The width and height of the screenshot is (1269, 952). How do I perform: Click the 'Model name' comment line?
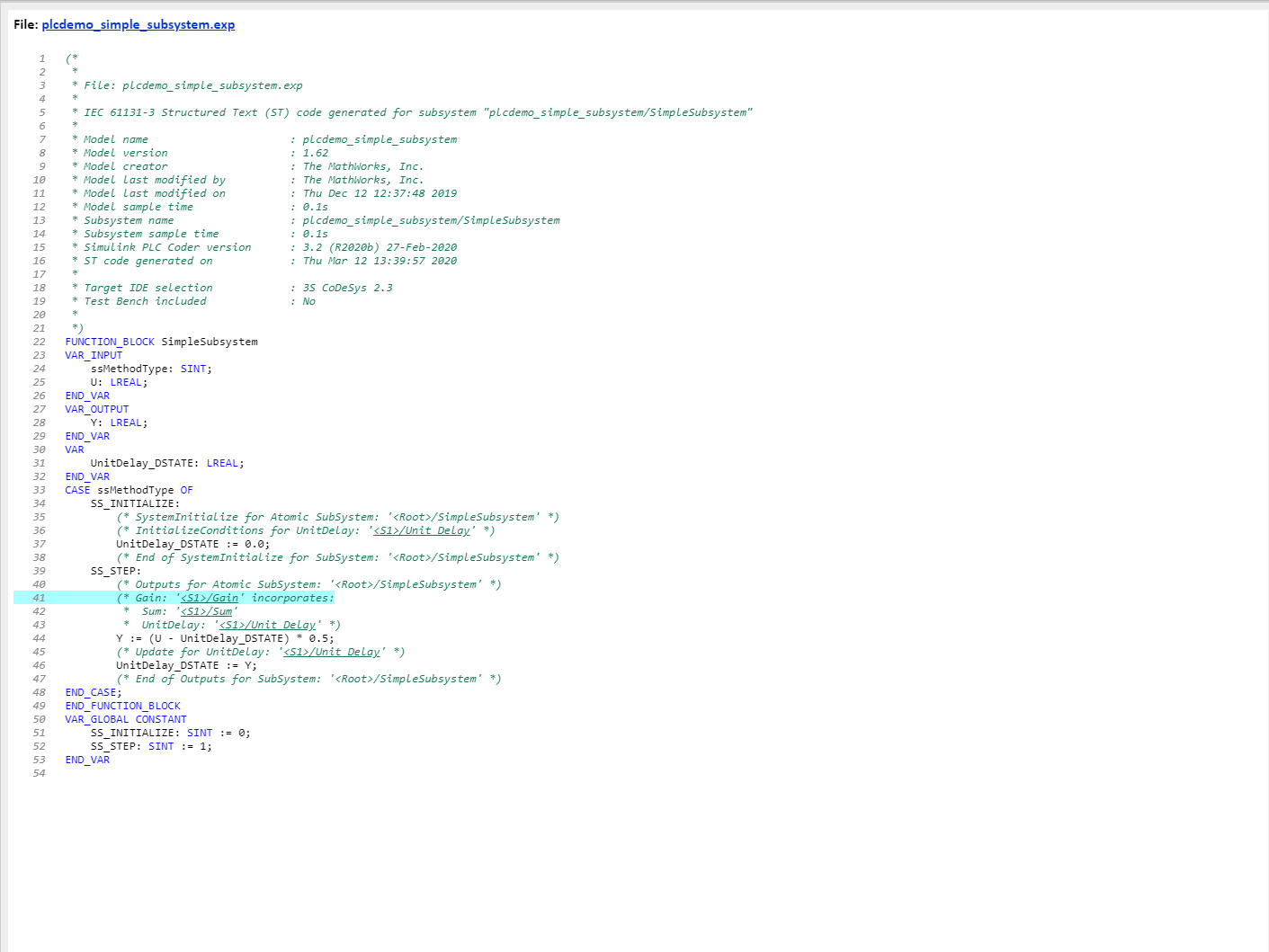tap(264, 139)
